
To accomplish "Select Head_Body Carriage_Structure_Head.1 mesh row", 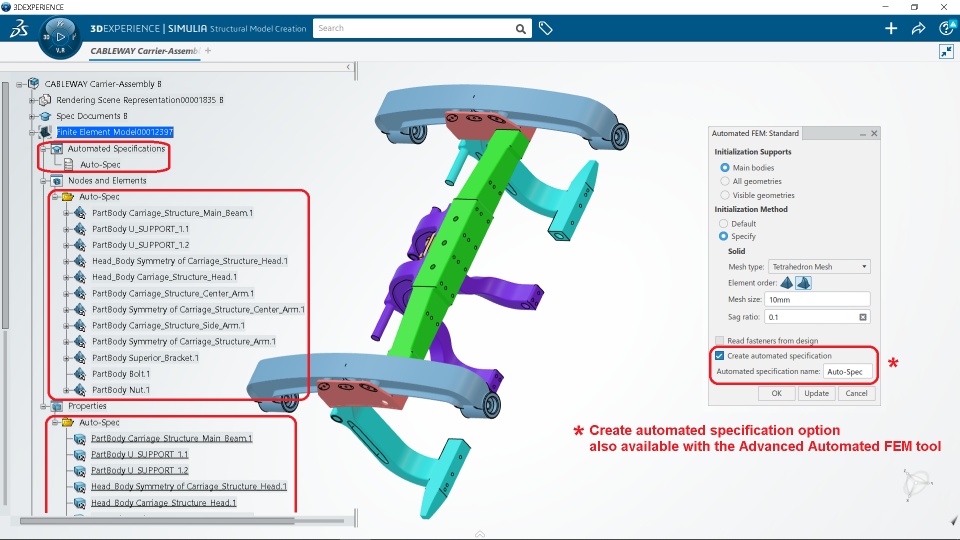I will pyautogui.click(x=164, y=277).
